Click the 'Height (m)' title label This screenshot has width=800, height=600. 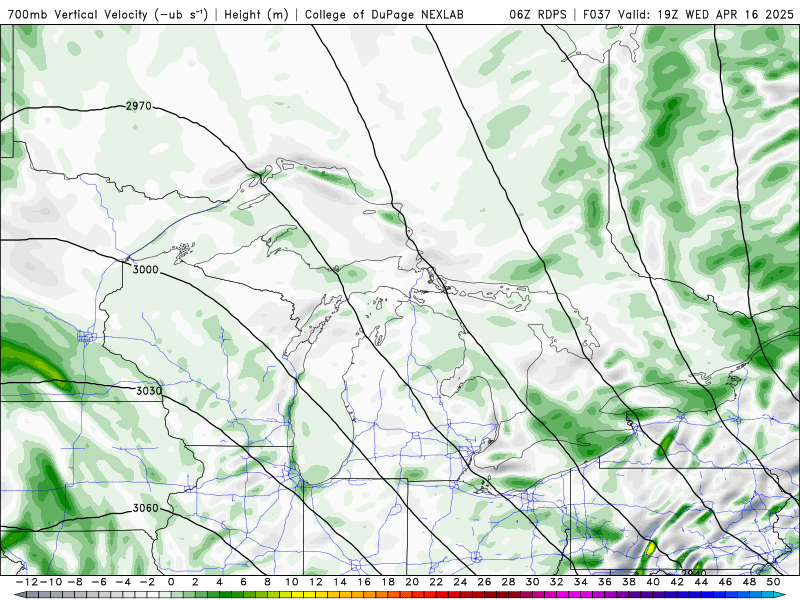coord(256,15)
